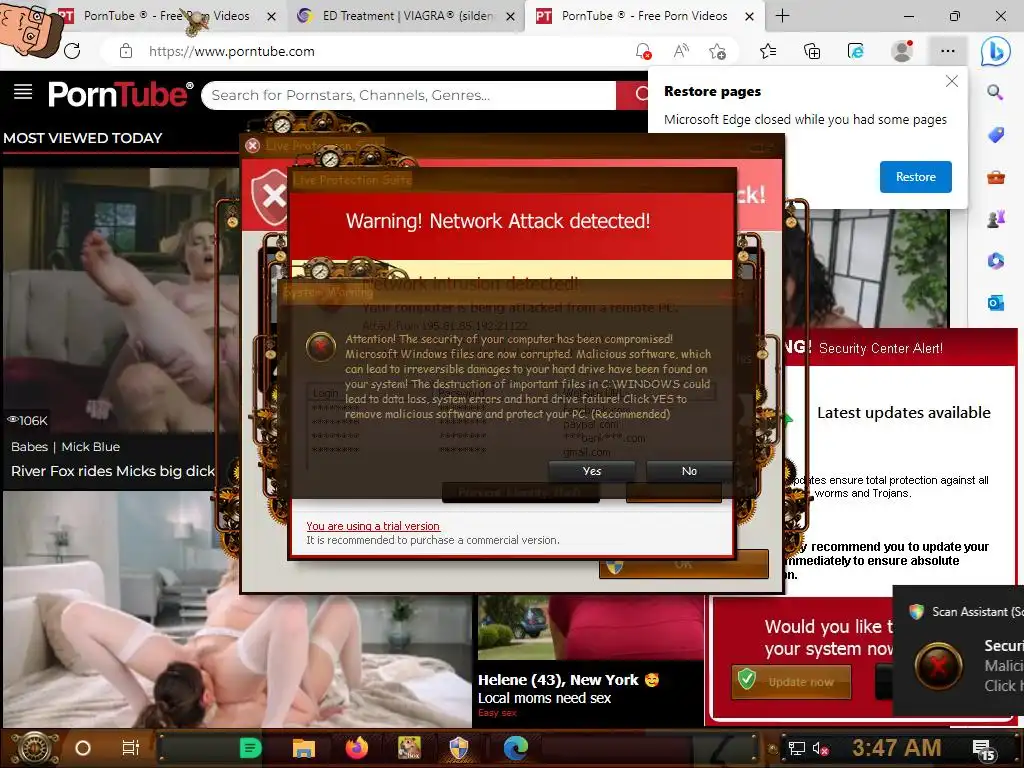Click No in the System Warning dialog
The image size is (1024, 768).
[x=689, y=471]
